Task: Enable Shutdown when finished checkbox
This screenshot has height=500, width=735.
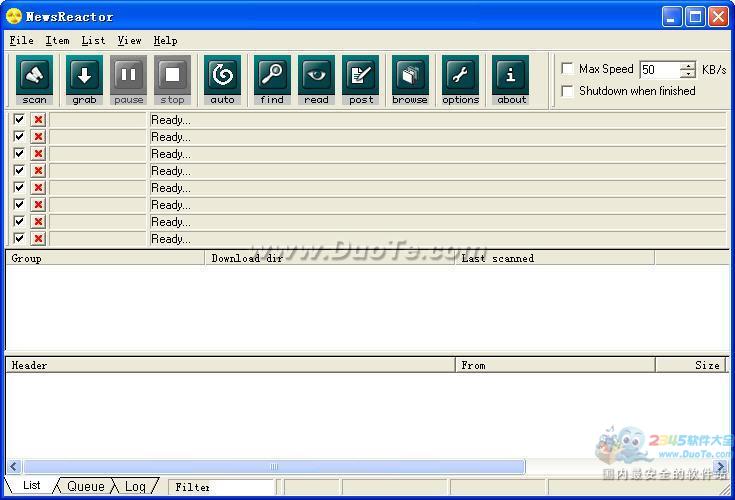Action: click(x=567, y=91)
